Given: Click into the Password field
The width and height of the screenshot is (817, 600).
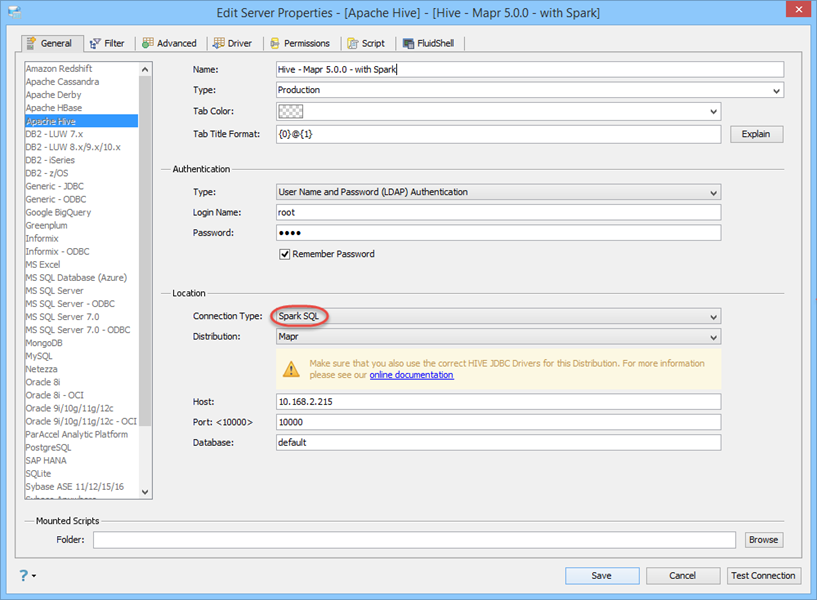Looking at the screenshot, I should (498, 233).
